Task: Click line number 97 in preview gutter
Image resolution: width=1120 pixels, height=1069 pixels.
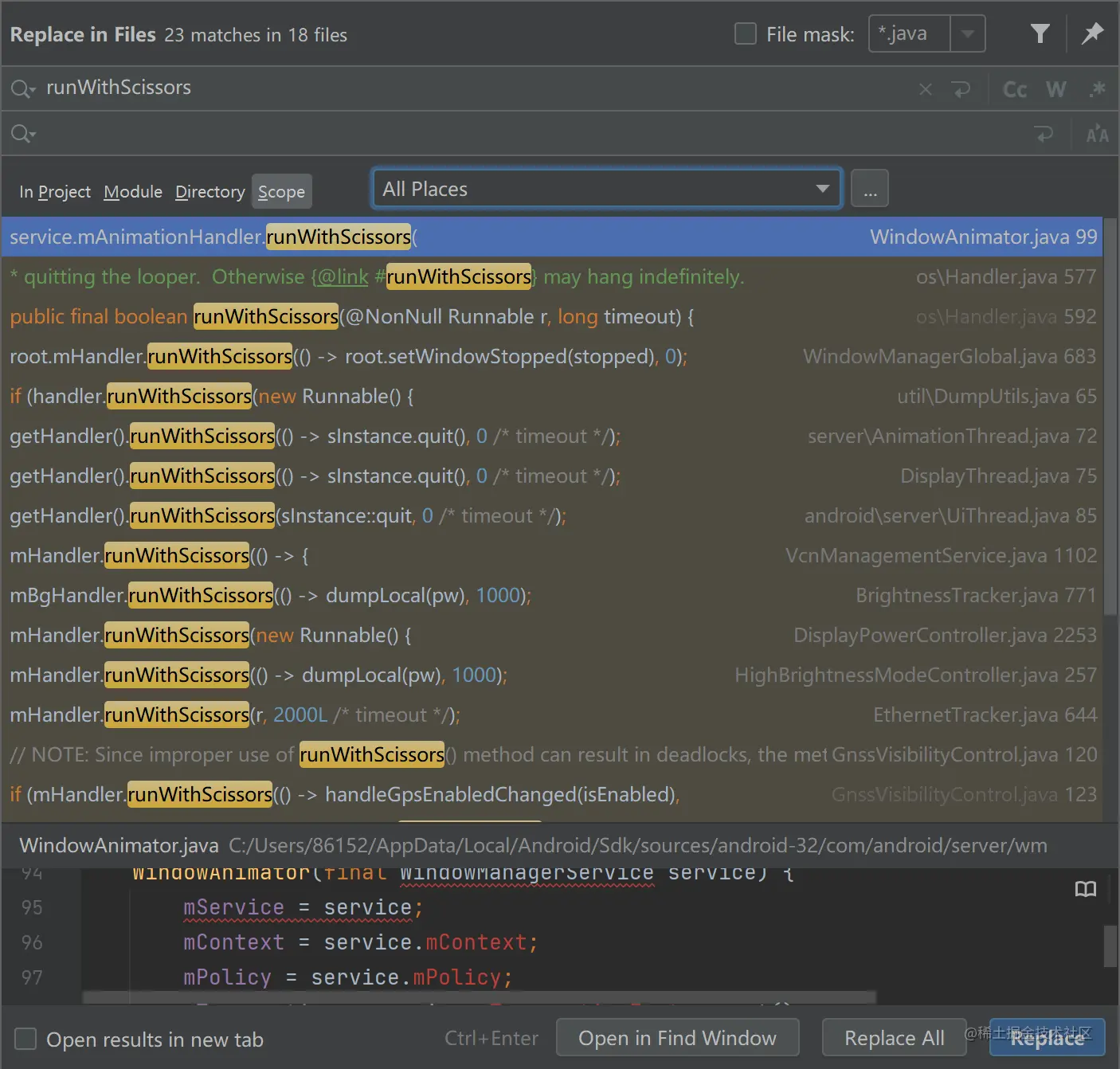Action: 32,977
